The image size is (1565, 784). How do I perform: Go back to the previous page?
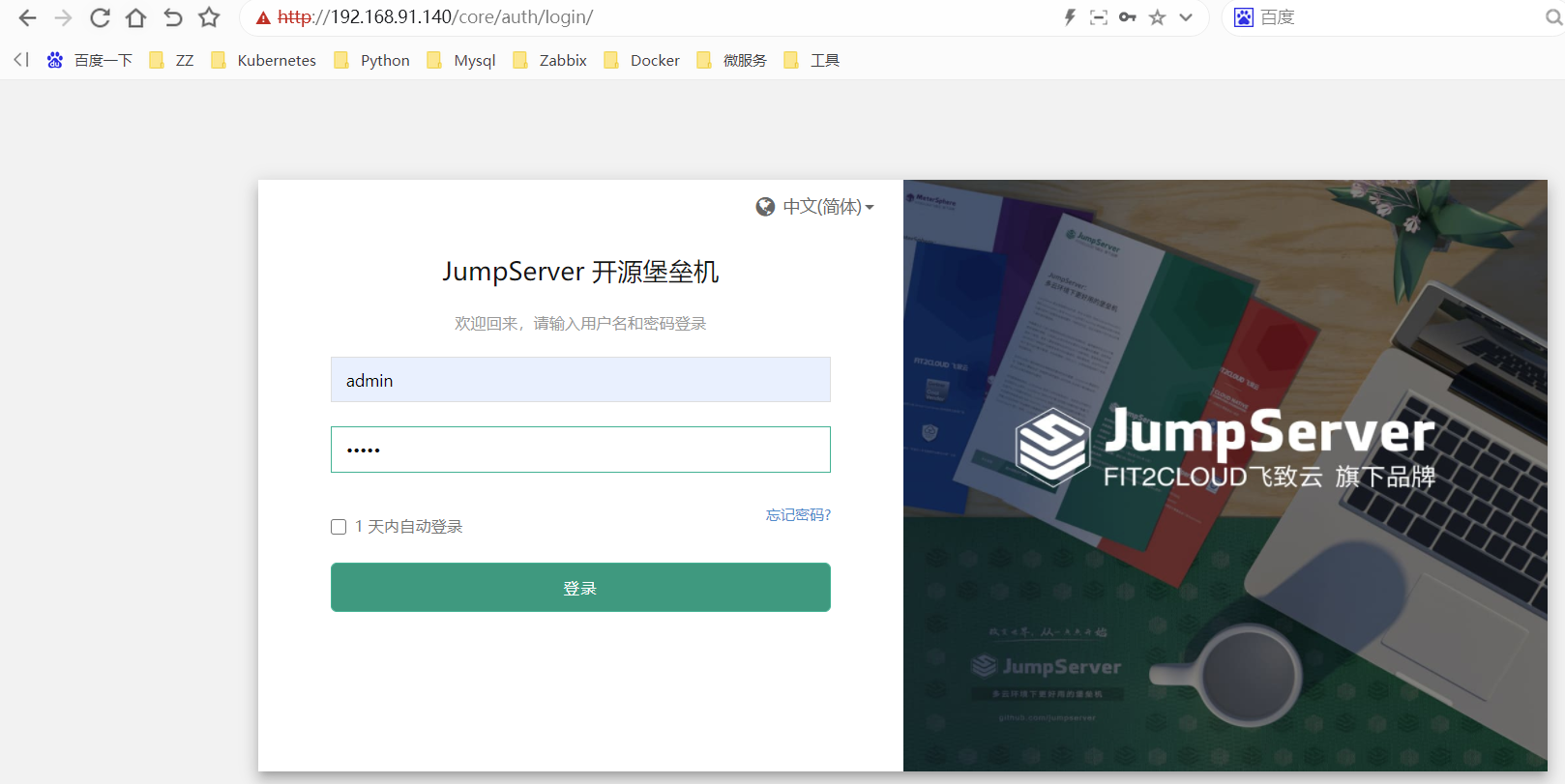(27, 17)
